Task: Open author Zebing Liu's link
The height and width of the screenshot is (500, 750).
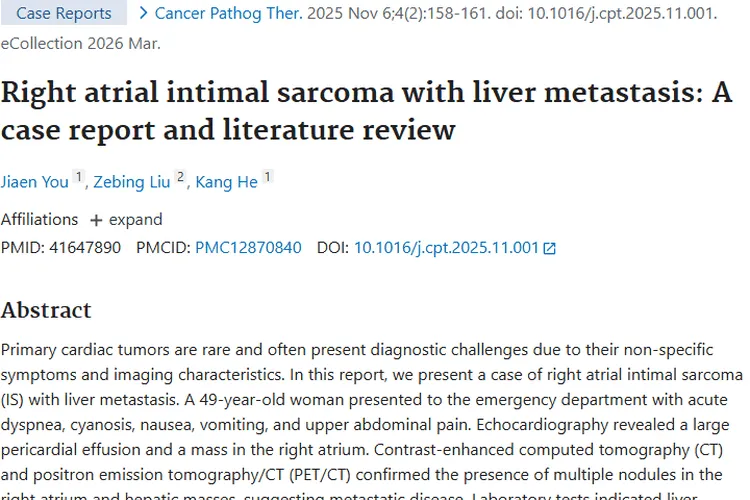Action: coord(134,182)
